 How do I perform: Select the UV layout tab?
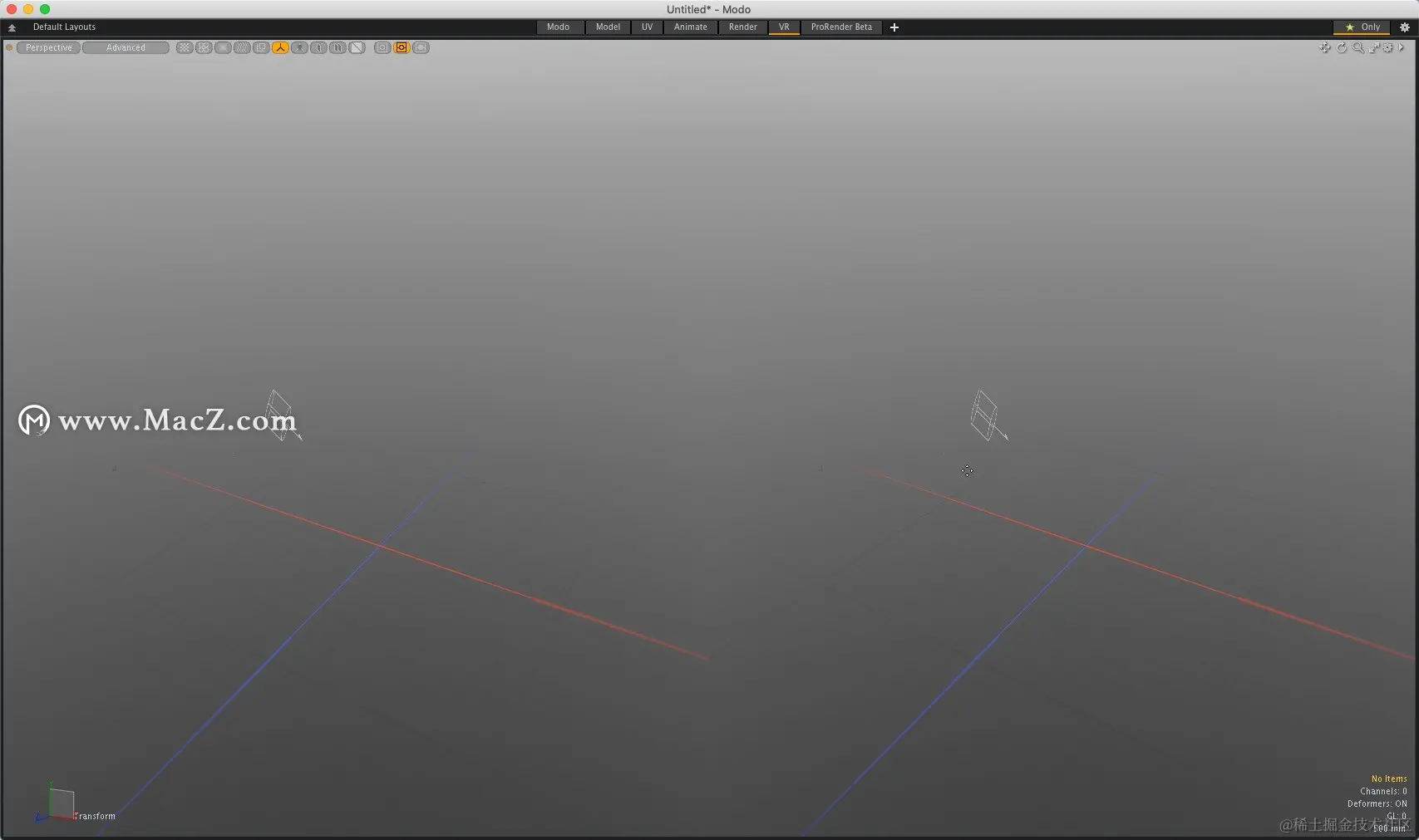647,27
